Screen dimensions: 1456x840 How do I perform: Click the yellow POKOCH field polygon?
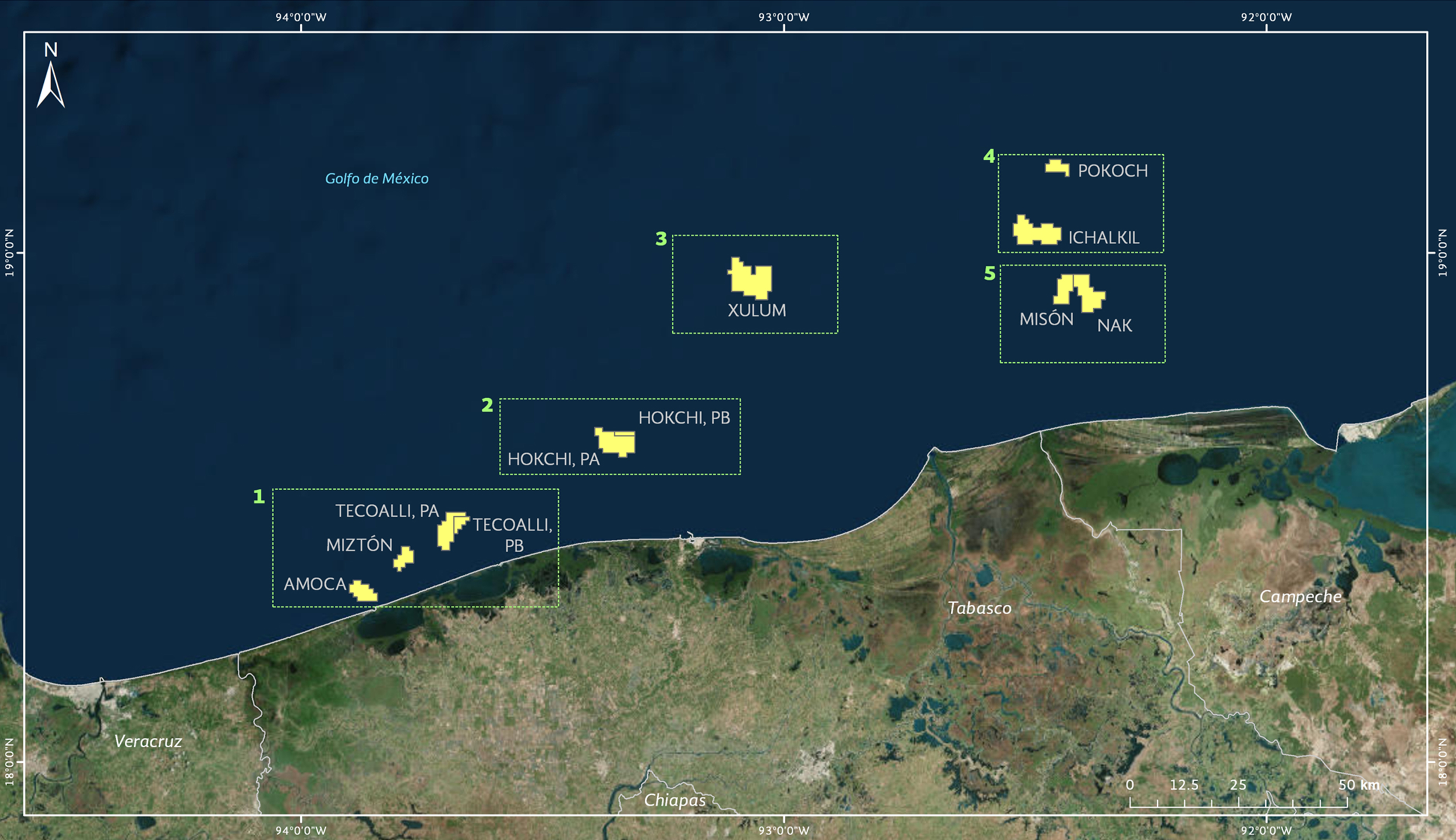(1057, 168)
